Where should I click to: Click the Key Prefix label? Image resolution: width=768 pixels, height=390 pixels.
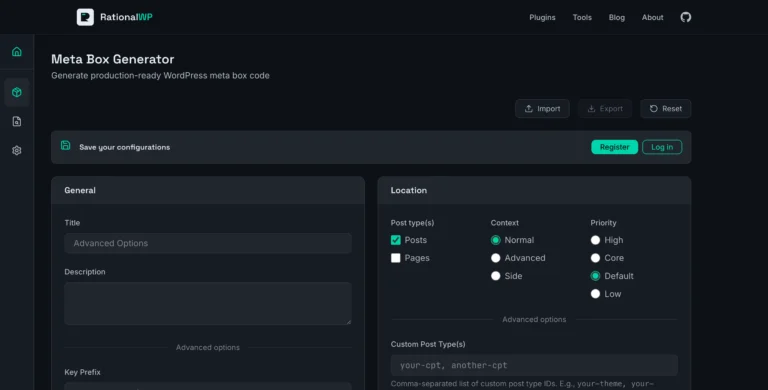(82, 372)
